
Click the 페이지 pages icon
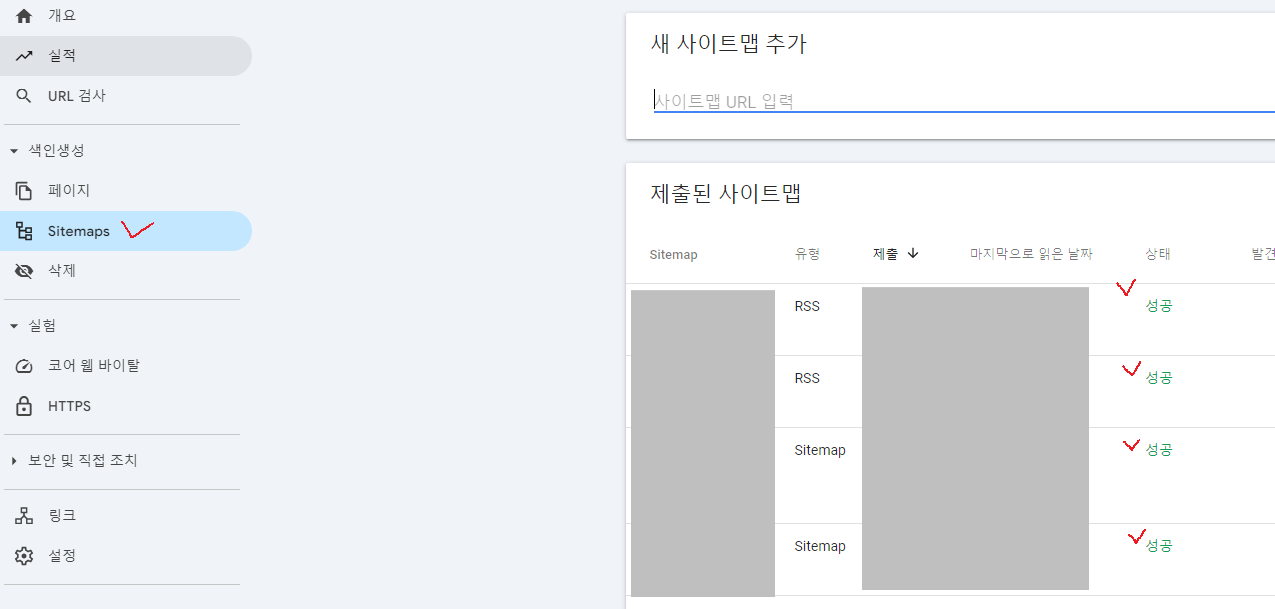[23, 190]
